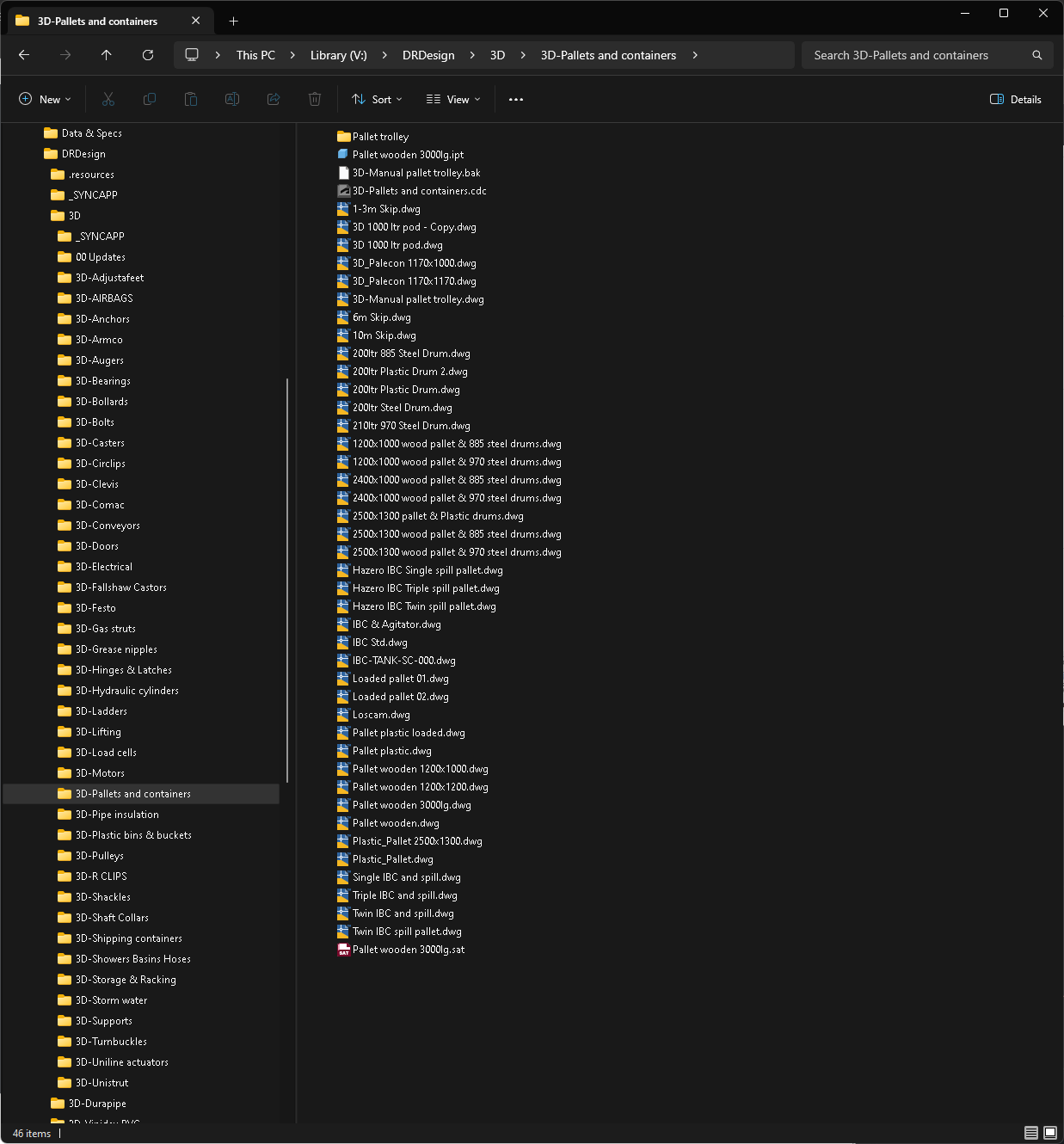Switch to details list view in status bar

(x=1031, y=1133)
